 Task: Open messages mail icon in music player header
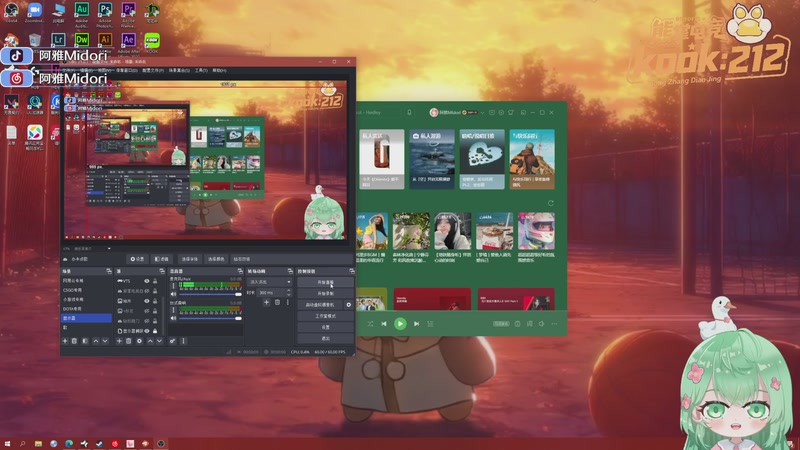[x=492, y=112]
